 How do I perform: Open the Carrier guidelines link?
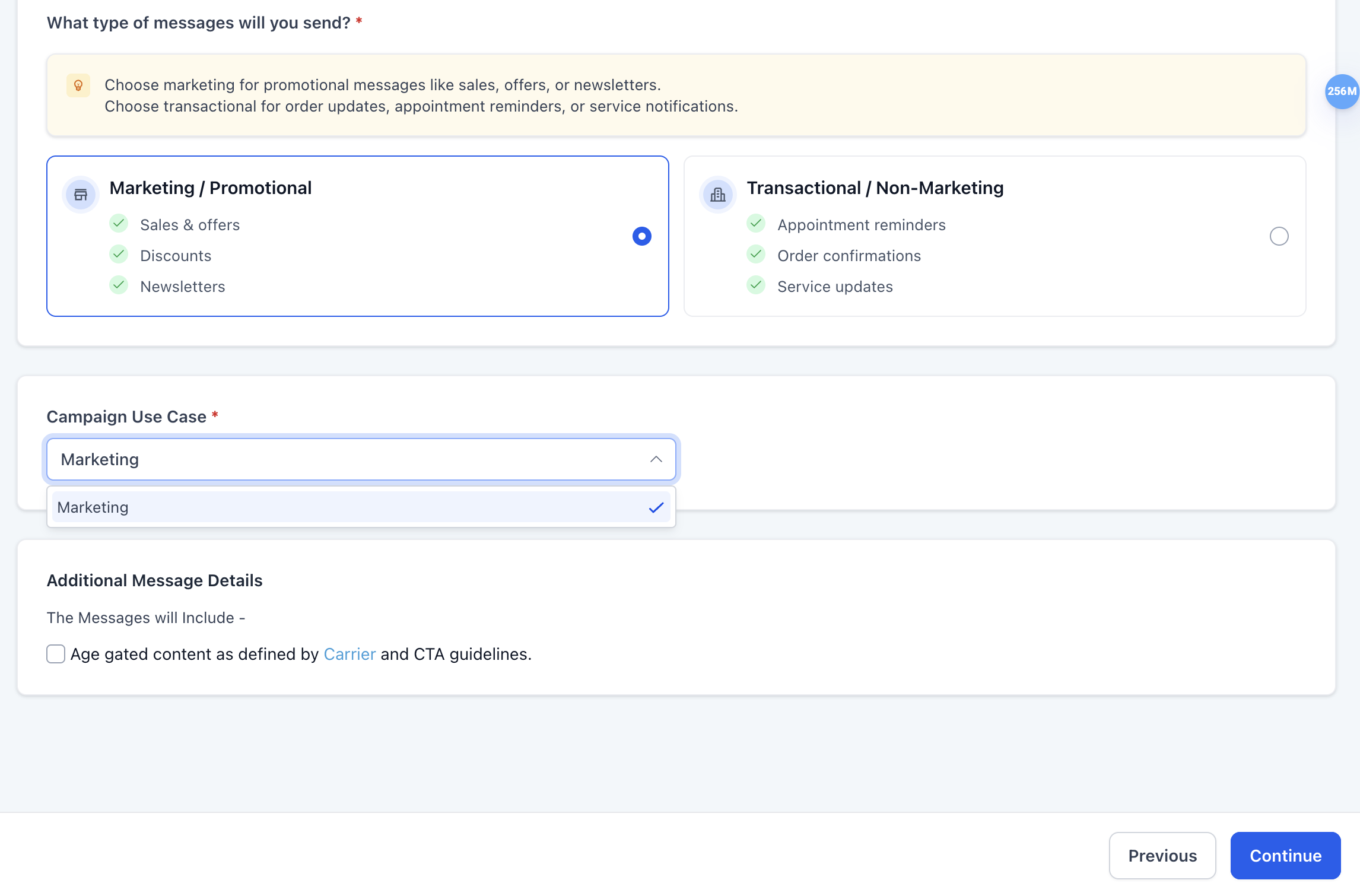point(349,654)
